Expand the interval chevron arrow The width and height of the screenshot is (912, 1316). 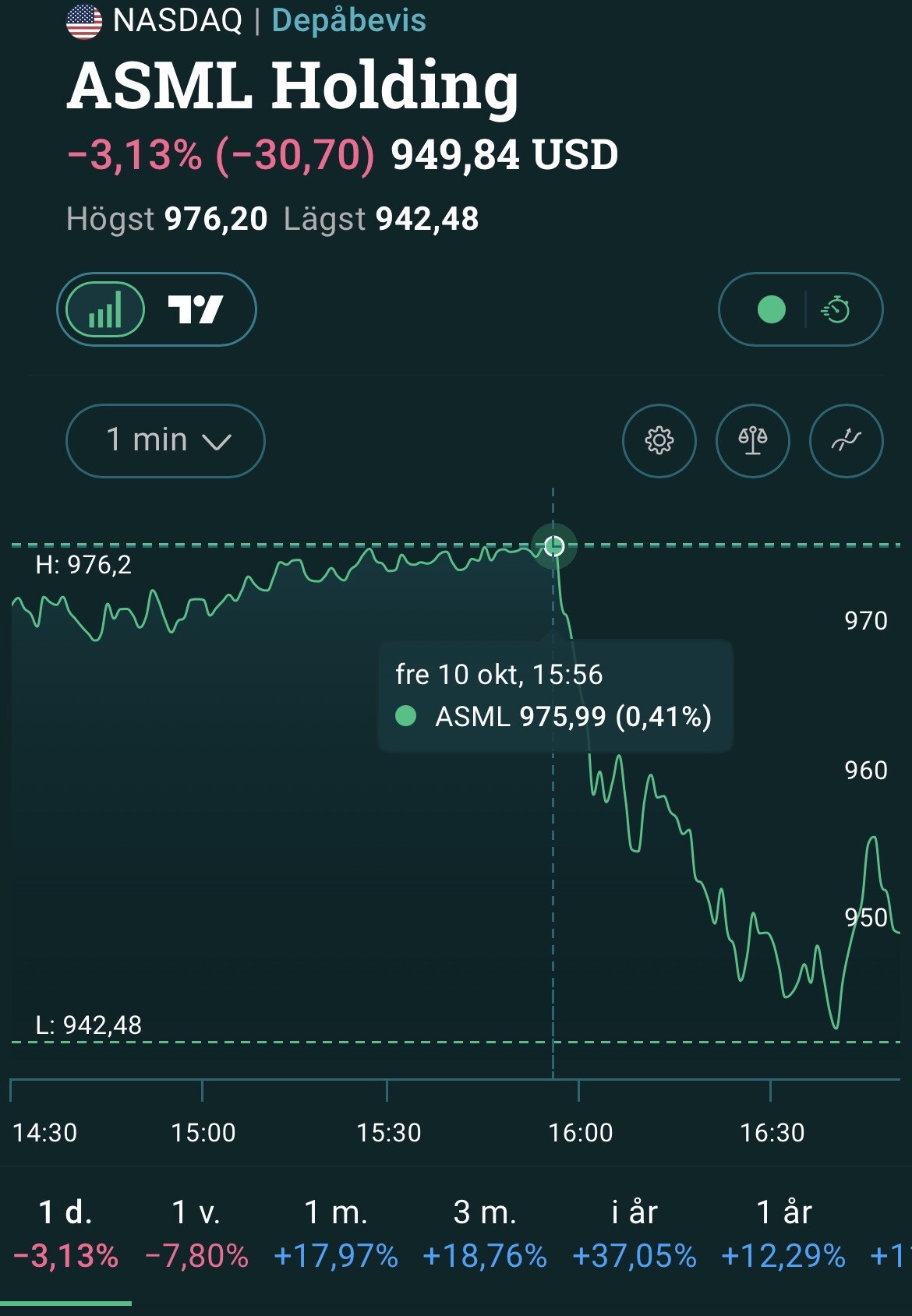coord(216,442)
